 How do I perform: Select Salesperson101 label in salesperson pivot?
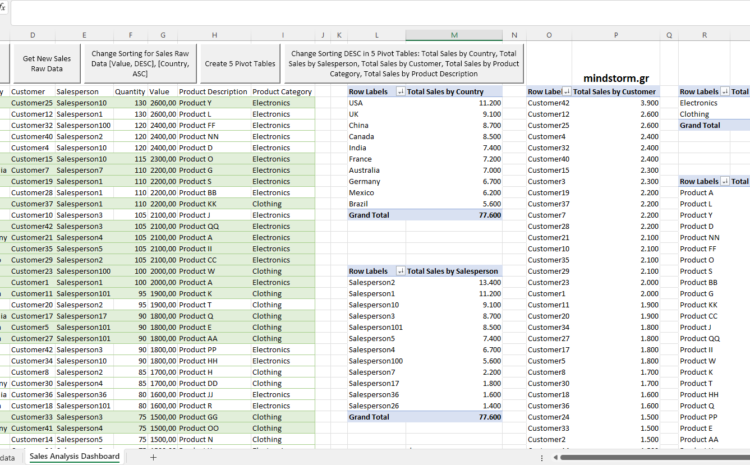pyautogui.click(x=375, y=327)
